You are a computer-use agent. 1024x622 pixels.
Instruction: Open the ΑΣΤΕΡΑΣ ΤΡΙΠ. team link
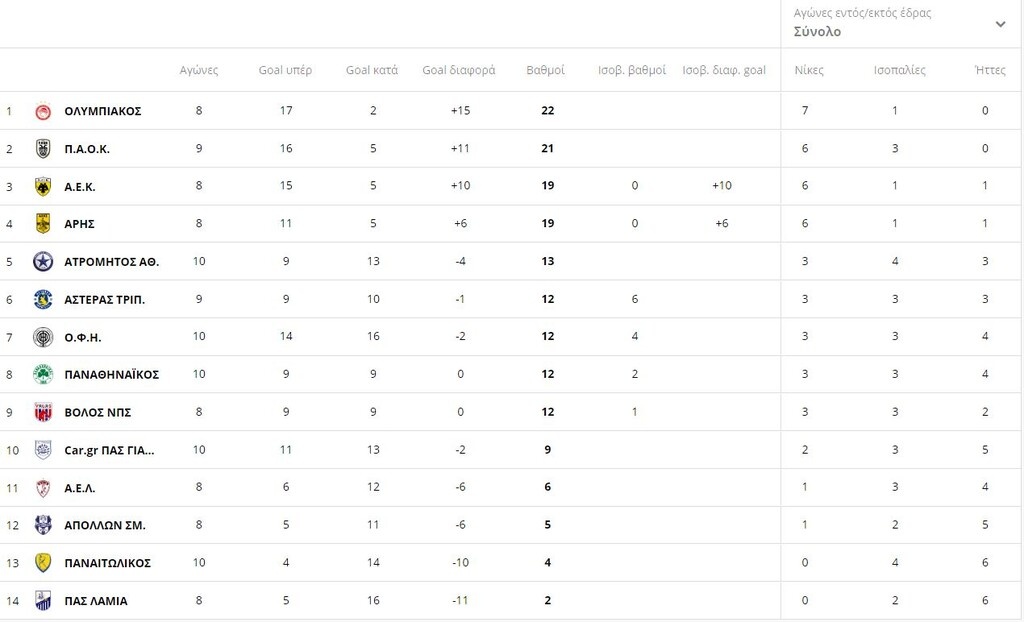(104, 300)
